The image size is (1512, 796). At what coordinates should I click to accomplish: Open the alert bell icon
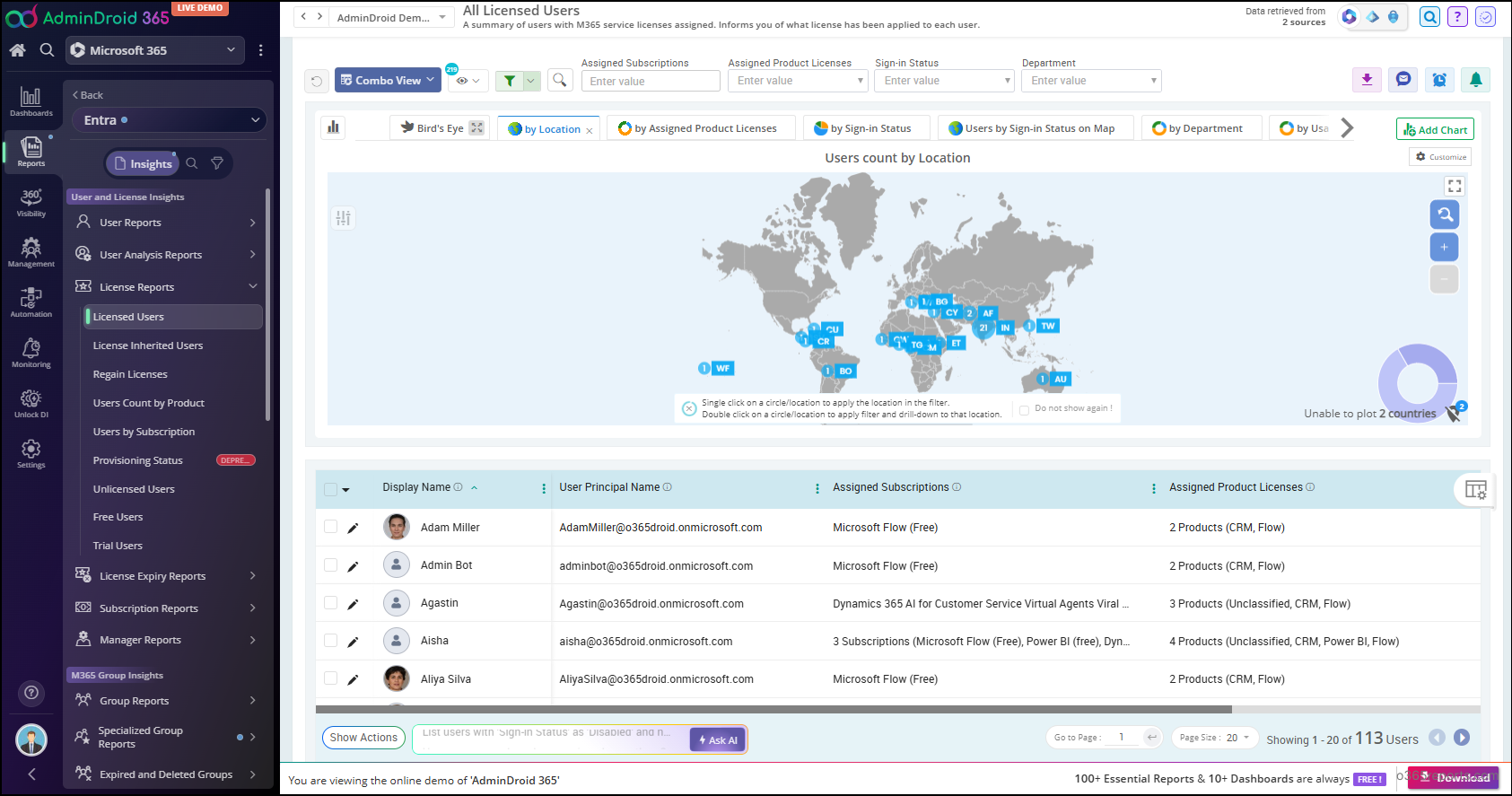point(1476,80)
